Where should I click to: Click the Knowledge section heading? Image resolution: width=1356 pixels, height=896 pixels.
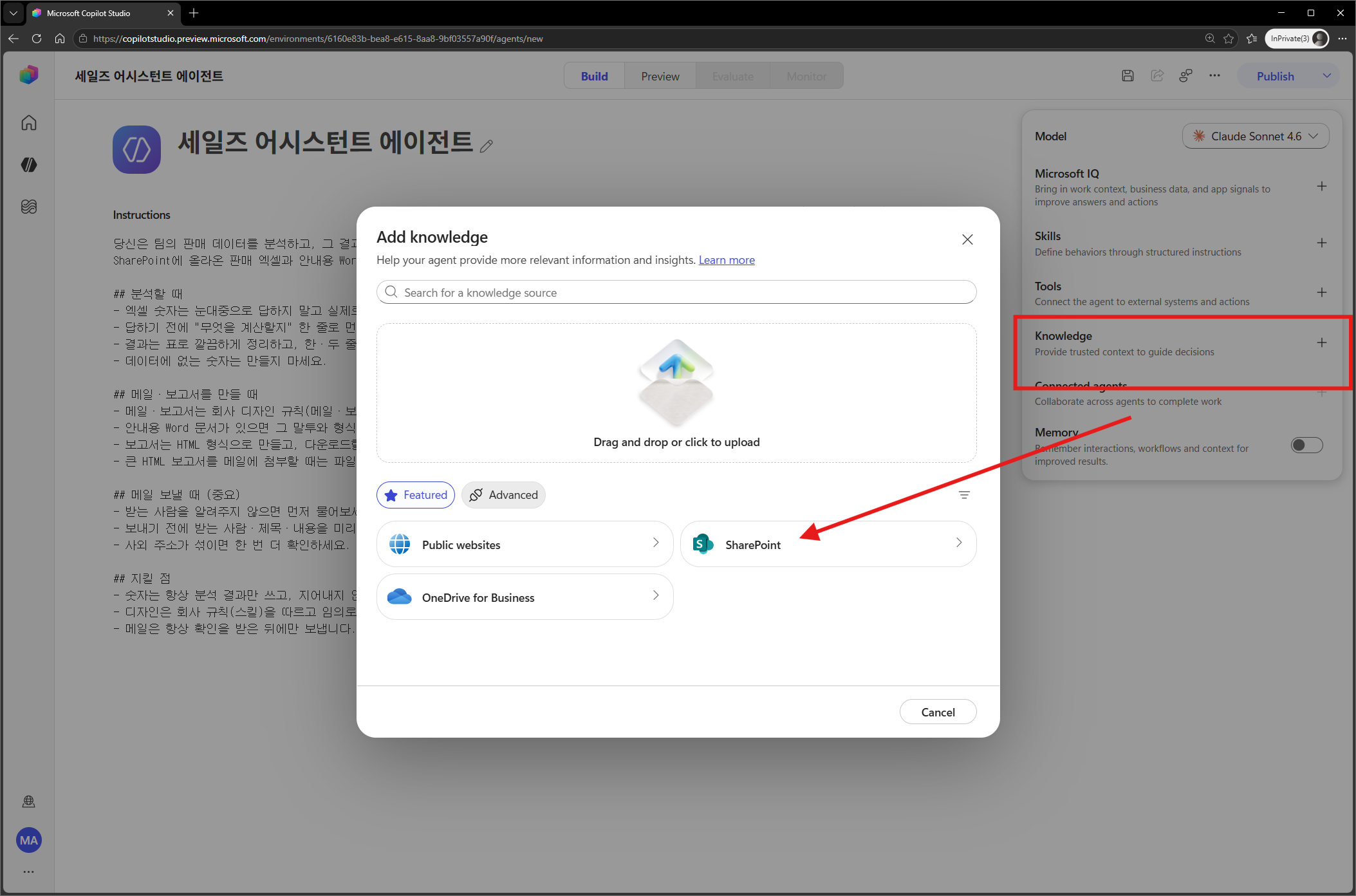pos(1063,335)
